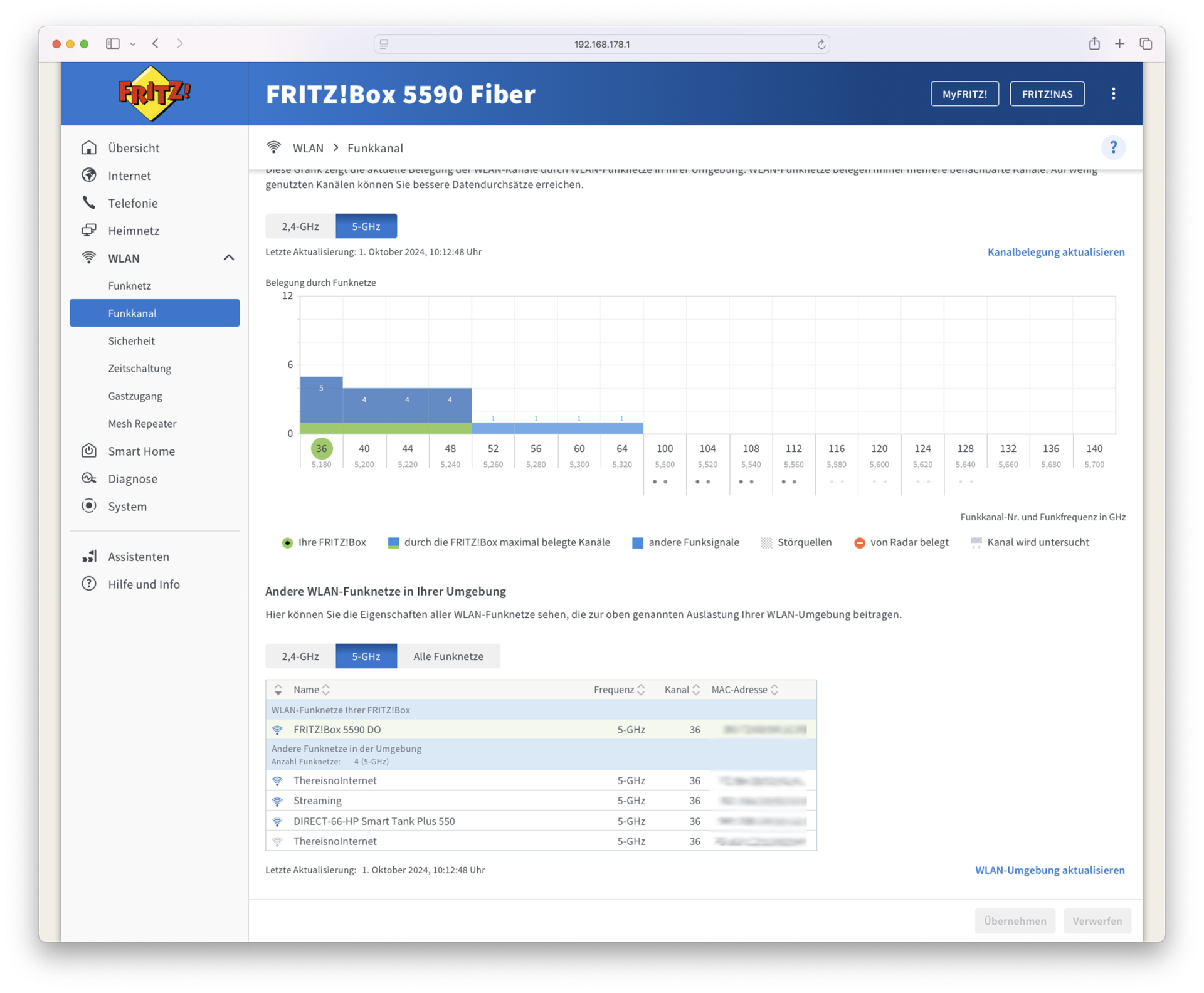Open a new Safari tab
Viewport: 1204px width, 993px height.
pyautogui.click(x=1119, y=43)
